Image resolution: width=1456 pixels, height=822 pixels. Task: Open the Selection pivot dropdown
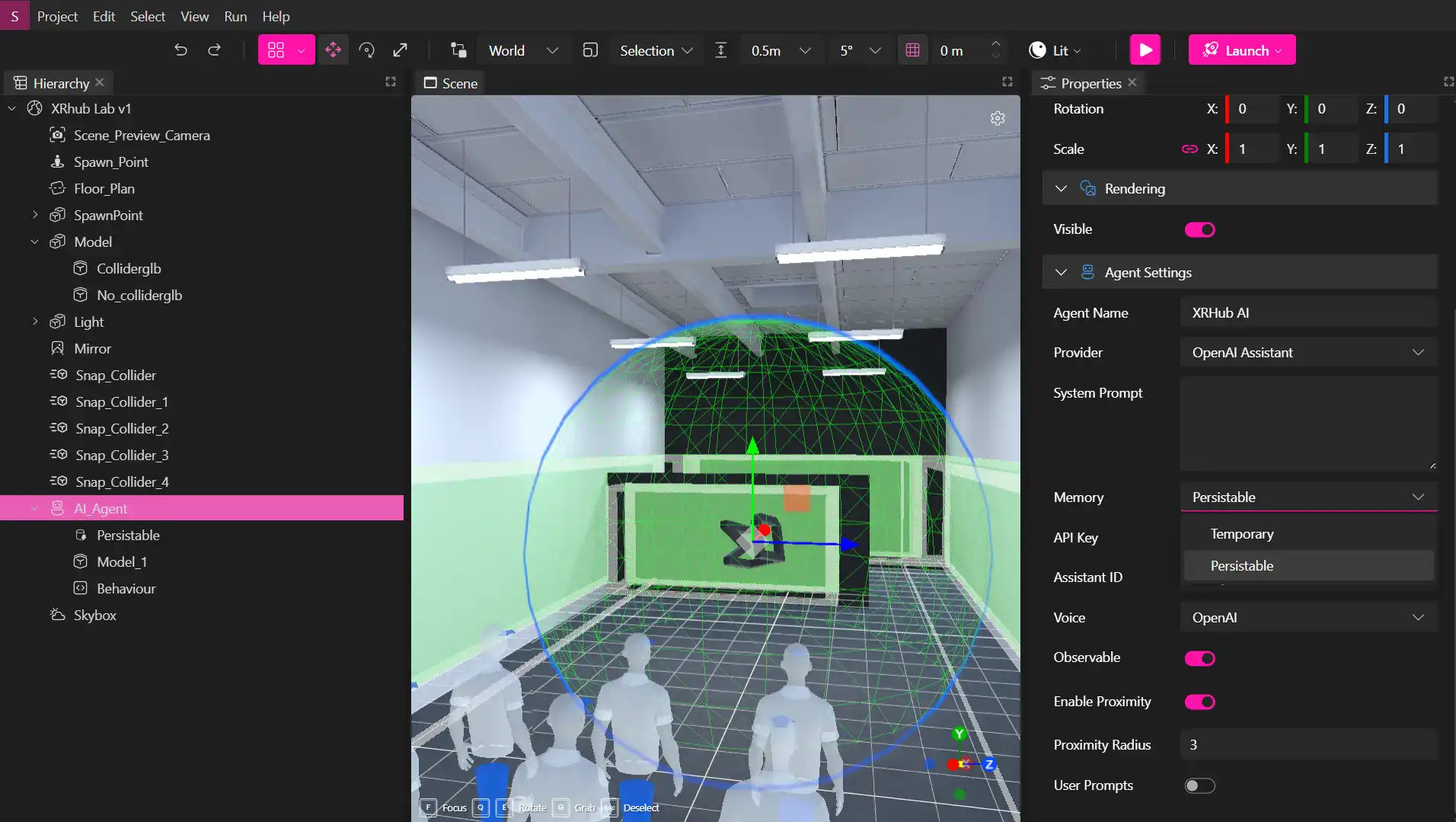656,50
